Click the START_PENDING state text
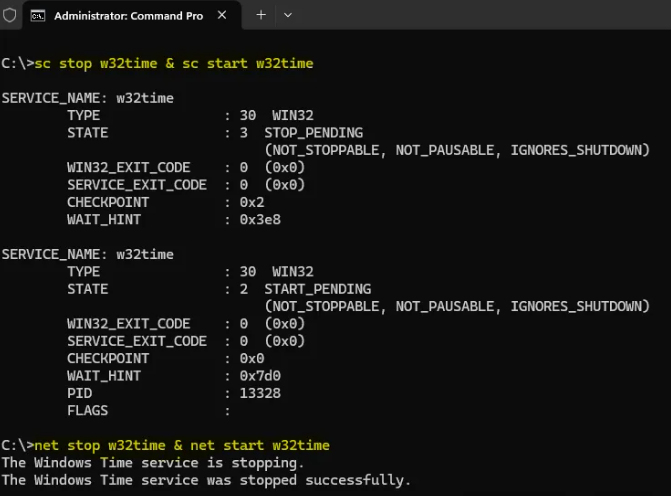 [x=317, y=289]
